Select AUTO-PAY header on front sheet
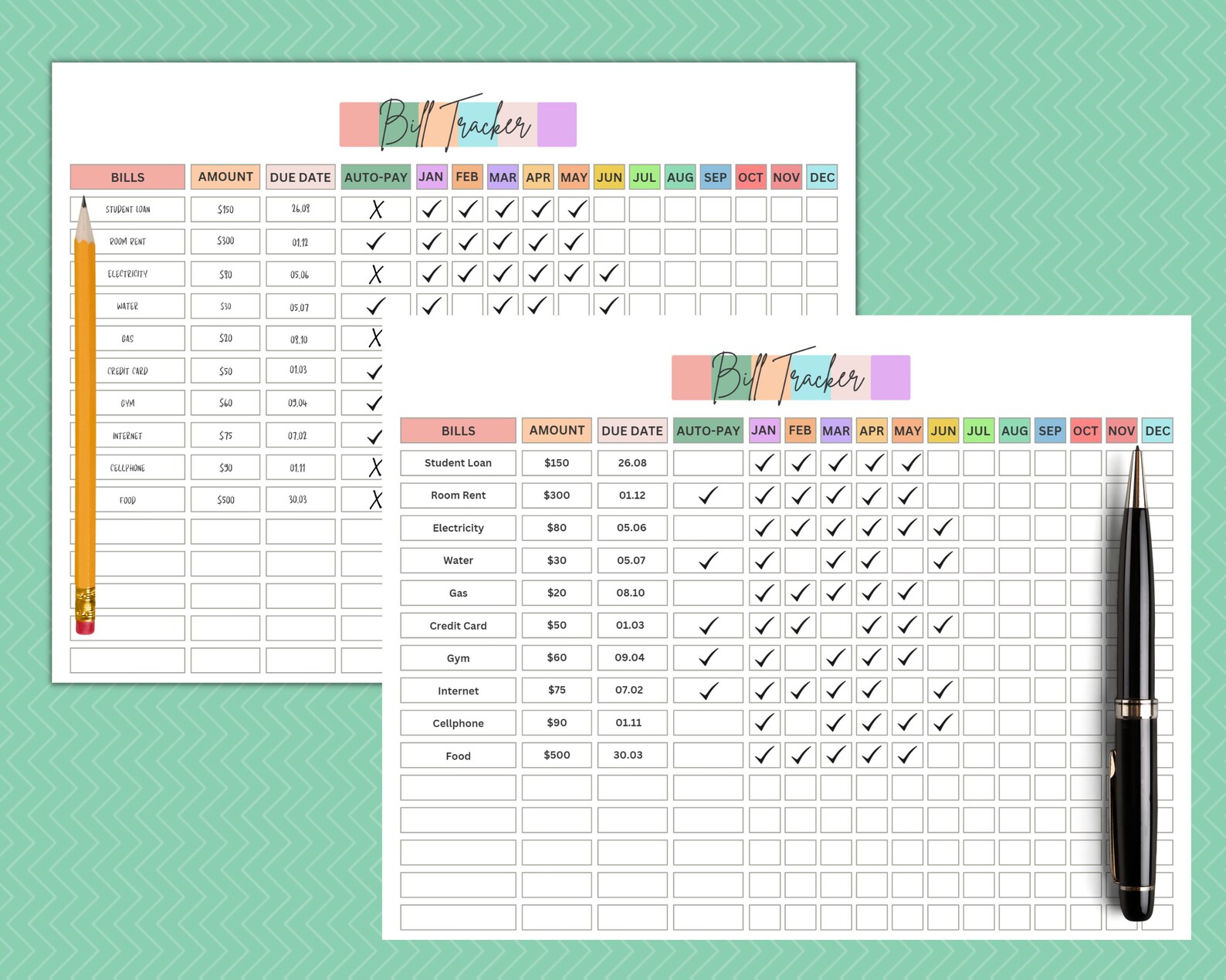This screenshot has height=980, width=1226. point(708,431)
